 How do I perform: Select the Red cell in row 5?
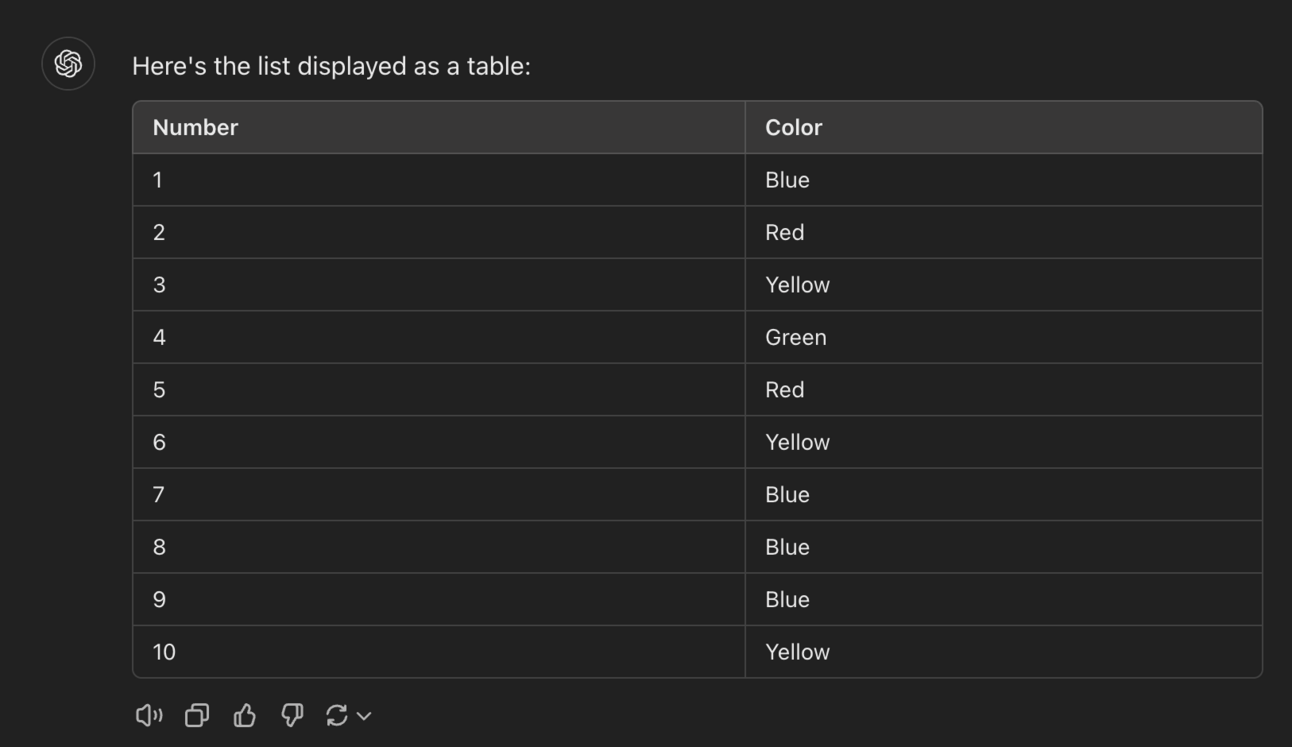[785, 390]
